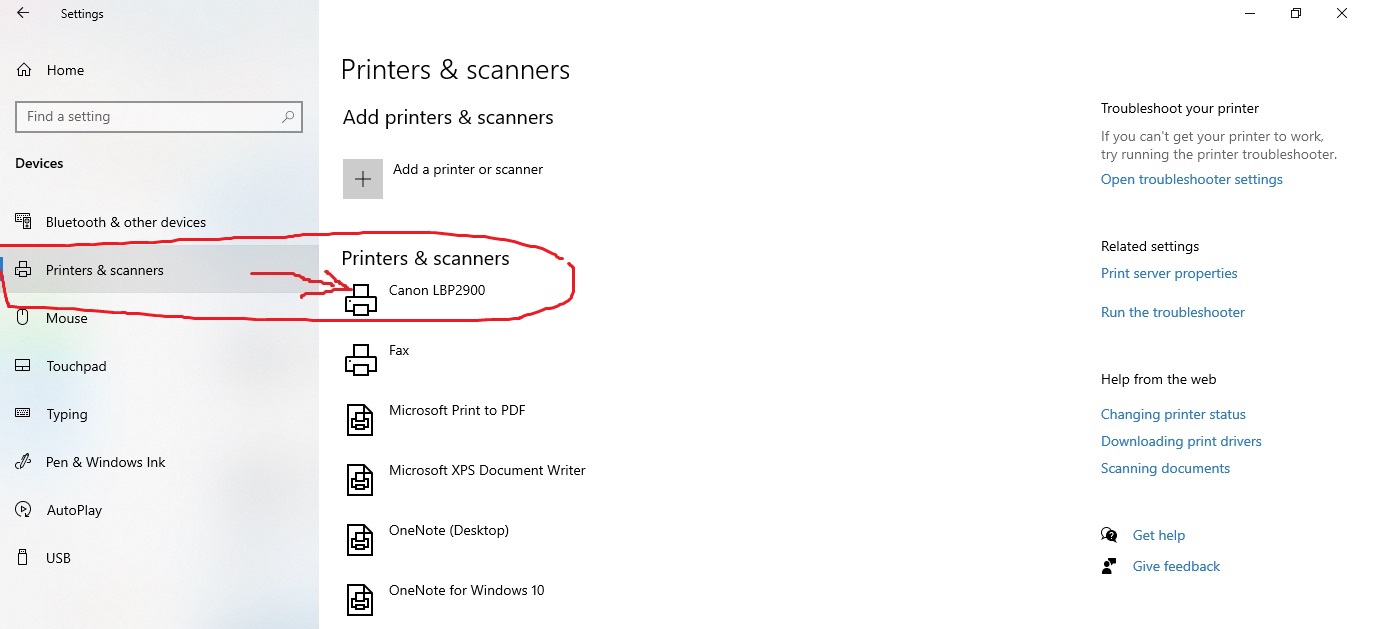Open troubleshooter settings link
1375x629 pixels.
[x=1191, y=180]
